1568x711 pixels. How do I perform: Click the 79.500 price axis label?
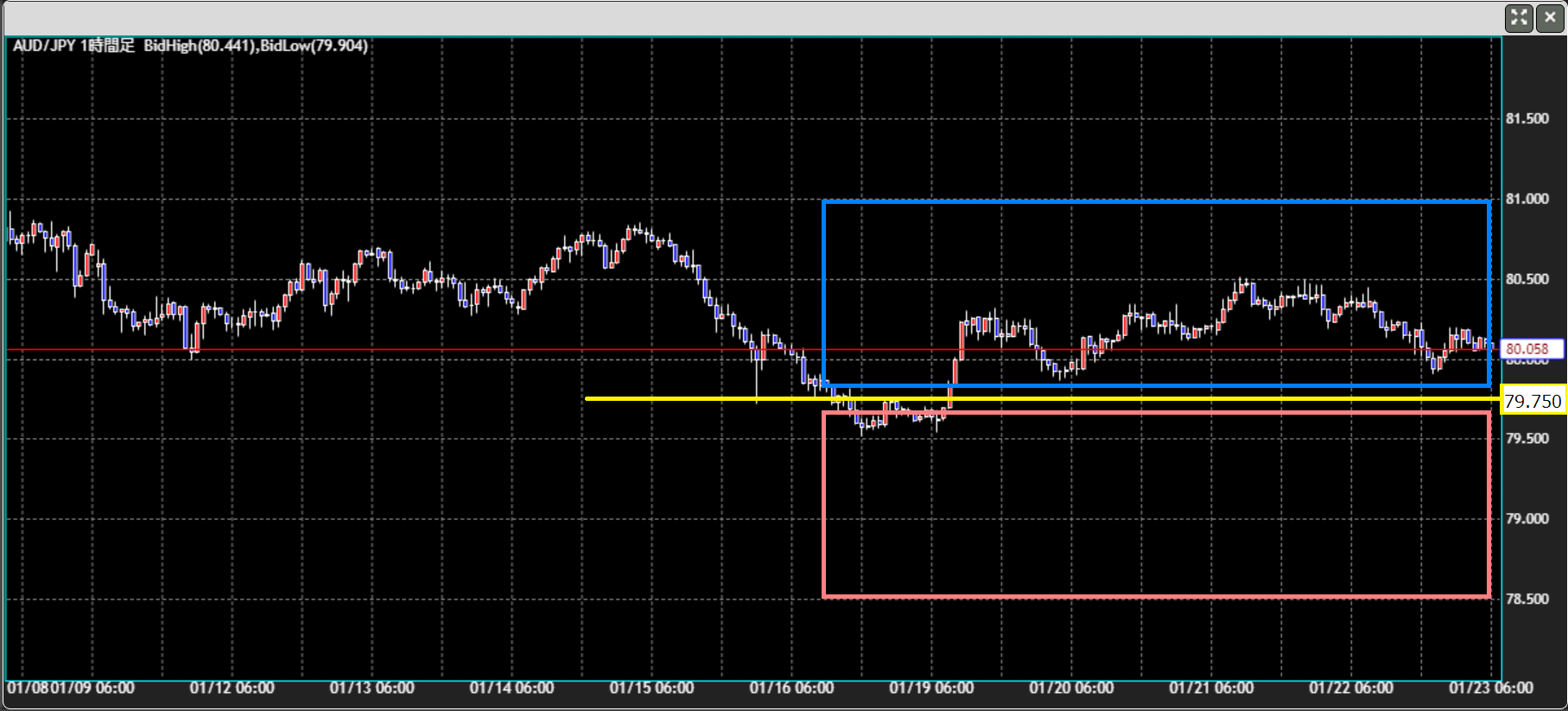pos(1527,438)
